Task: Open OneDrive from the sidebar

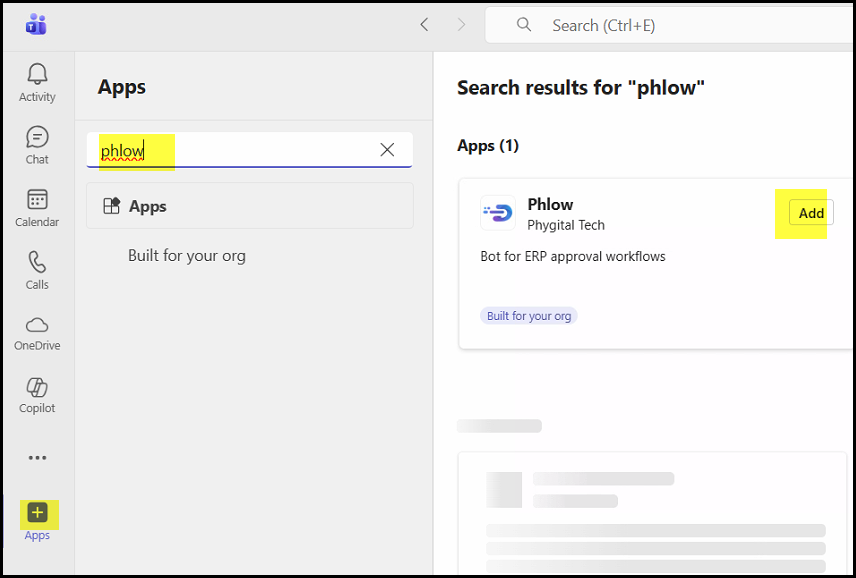Action: (37, 332)
